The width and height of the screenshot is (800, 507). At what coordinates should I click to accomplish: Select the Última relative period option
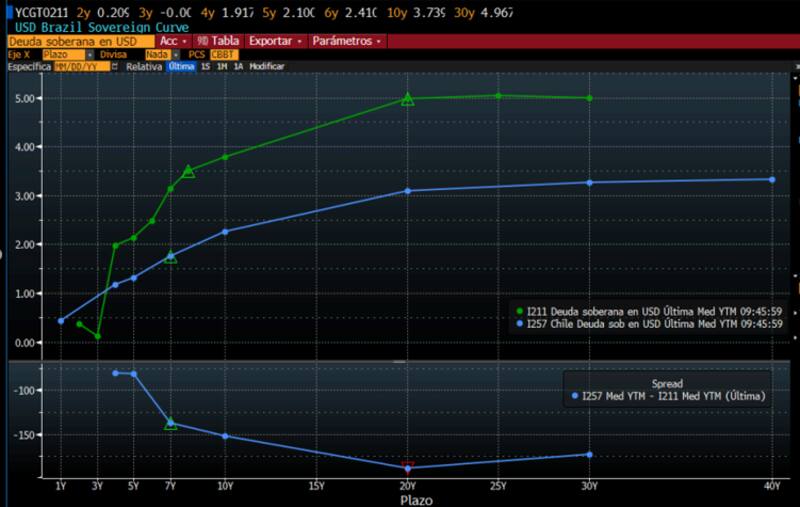[181, 66]
